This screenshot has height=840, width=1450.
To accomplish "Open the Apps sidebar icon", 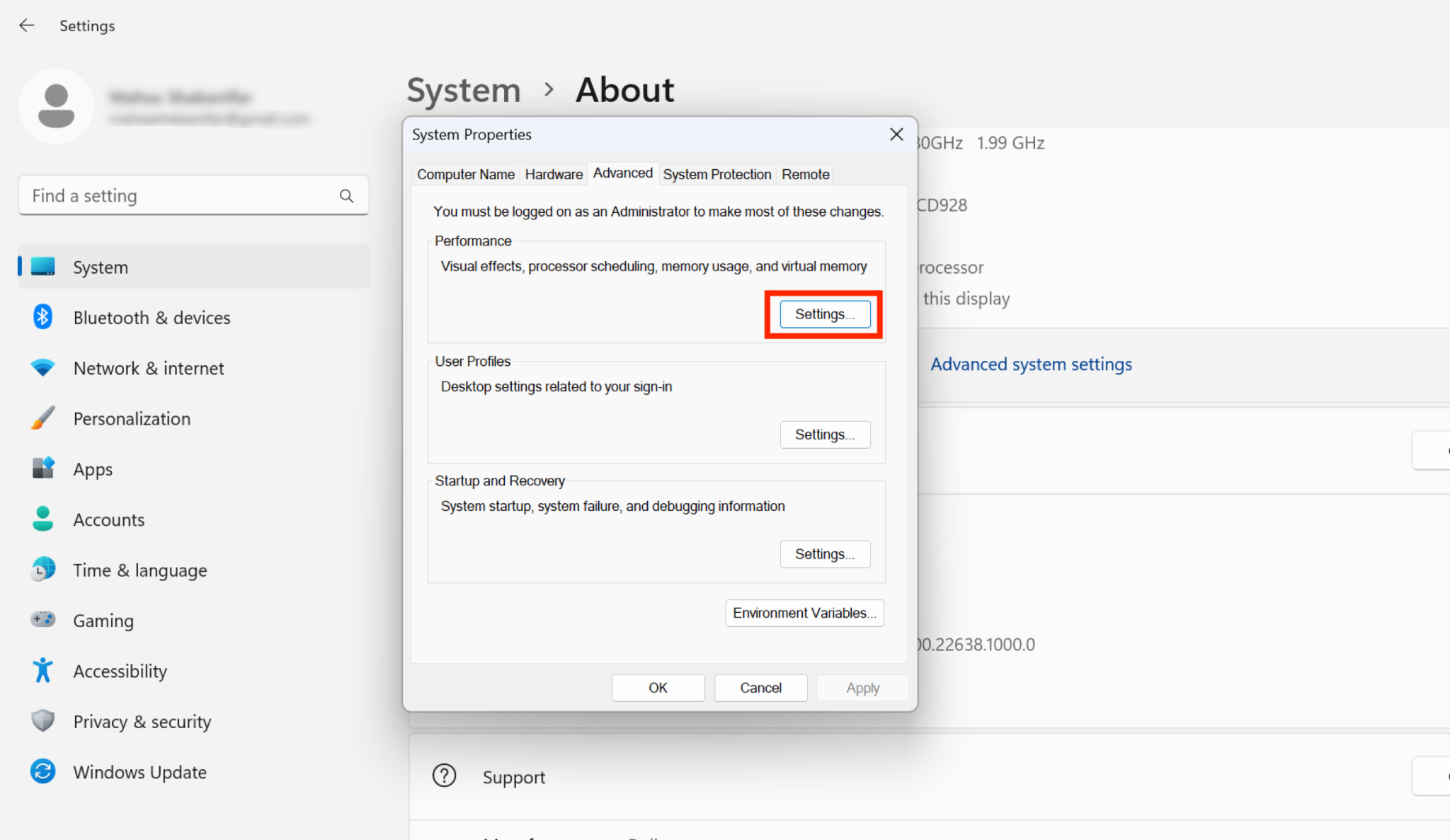I will 42,468.
